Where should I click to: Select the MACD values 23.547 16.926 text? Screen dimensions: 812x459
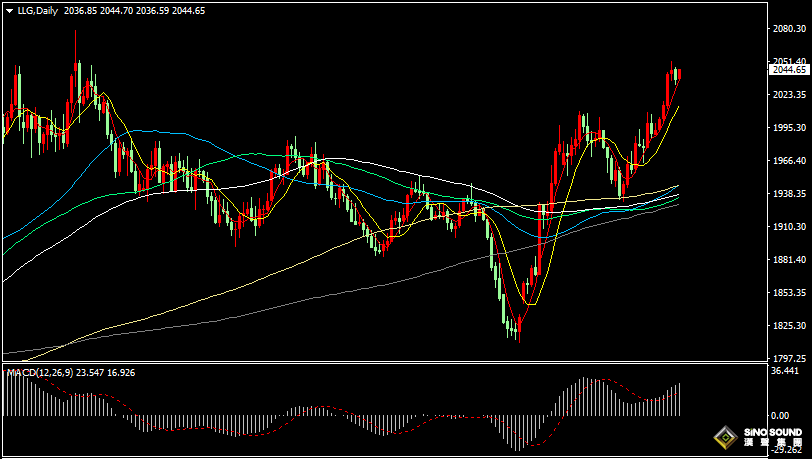[106, 372]
